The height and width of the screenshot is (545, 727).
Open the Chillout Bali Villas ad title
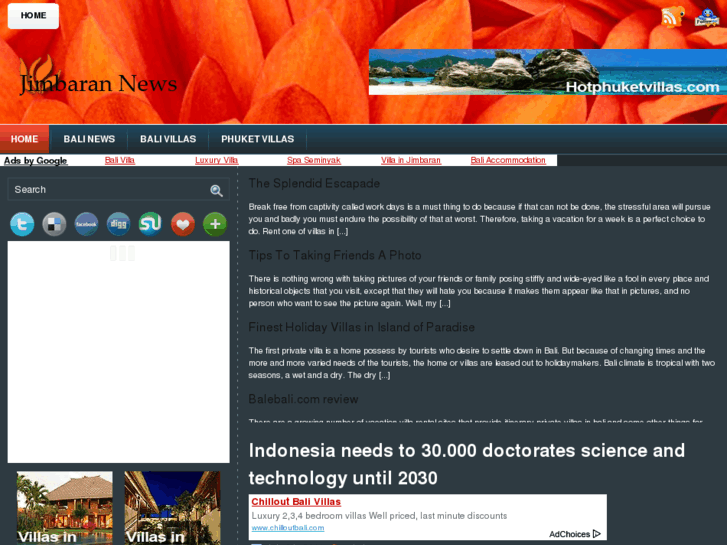296,502
